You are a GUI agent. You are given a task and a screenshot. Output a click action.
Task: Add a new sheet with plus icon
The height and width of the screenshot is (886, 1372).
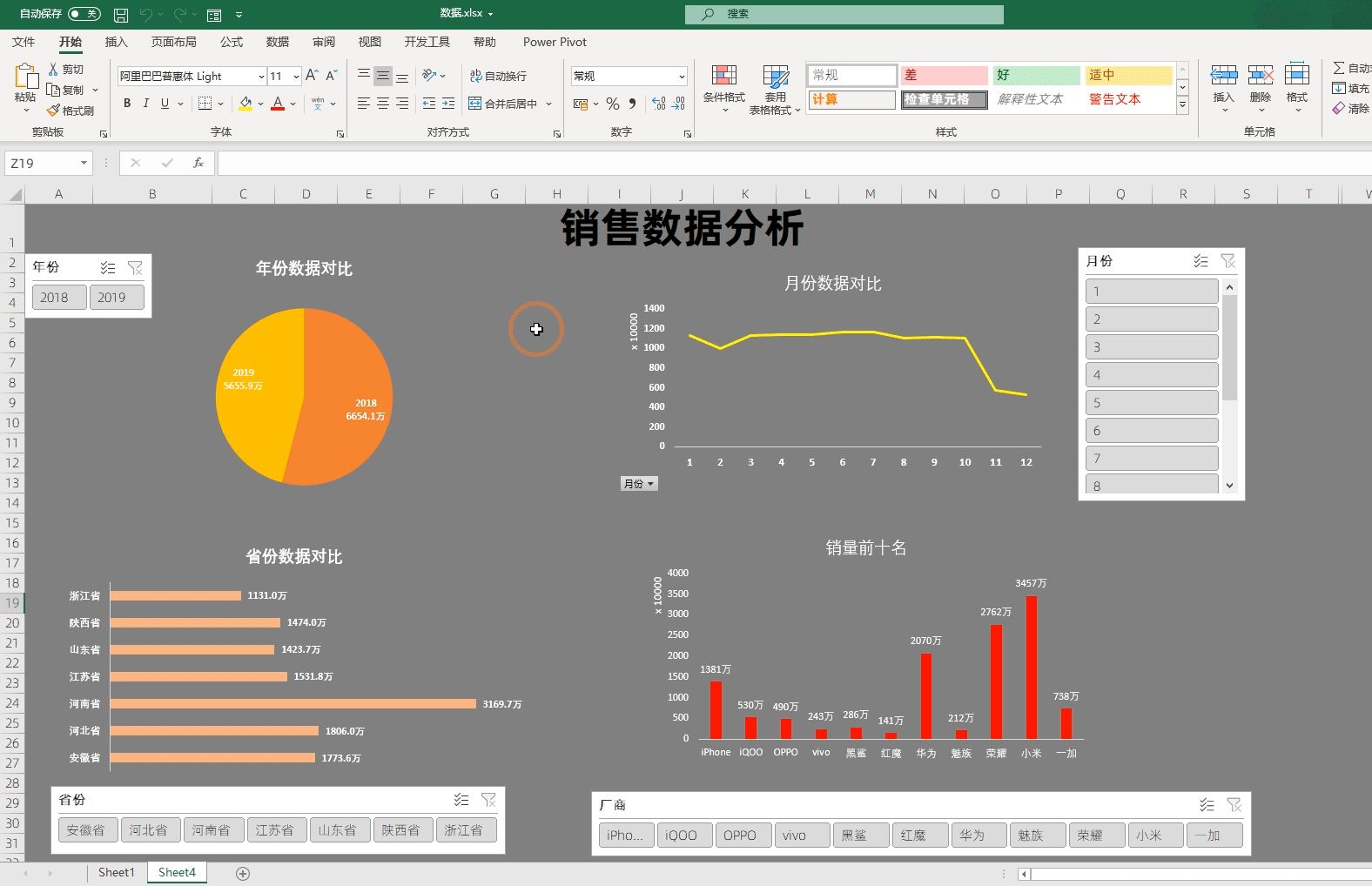(243, 873)
